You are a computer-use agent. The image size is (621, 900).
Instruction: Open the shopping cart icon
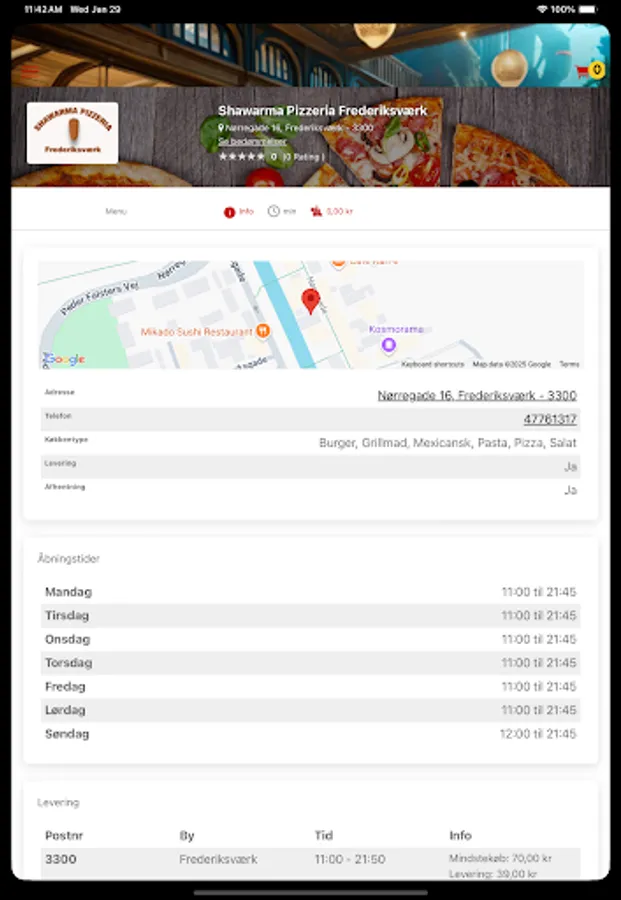click(x=582, y=72)
